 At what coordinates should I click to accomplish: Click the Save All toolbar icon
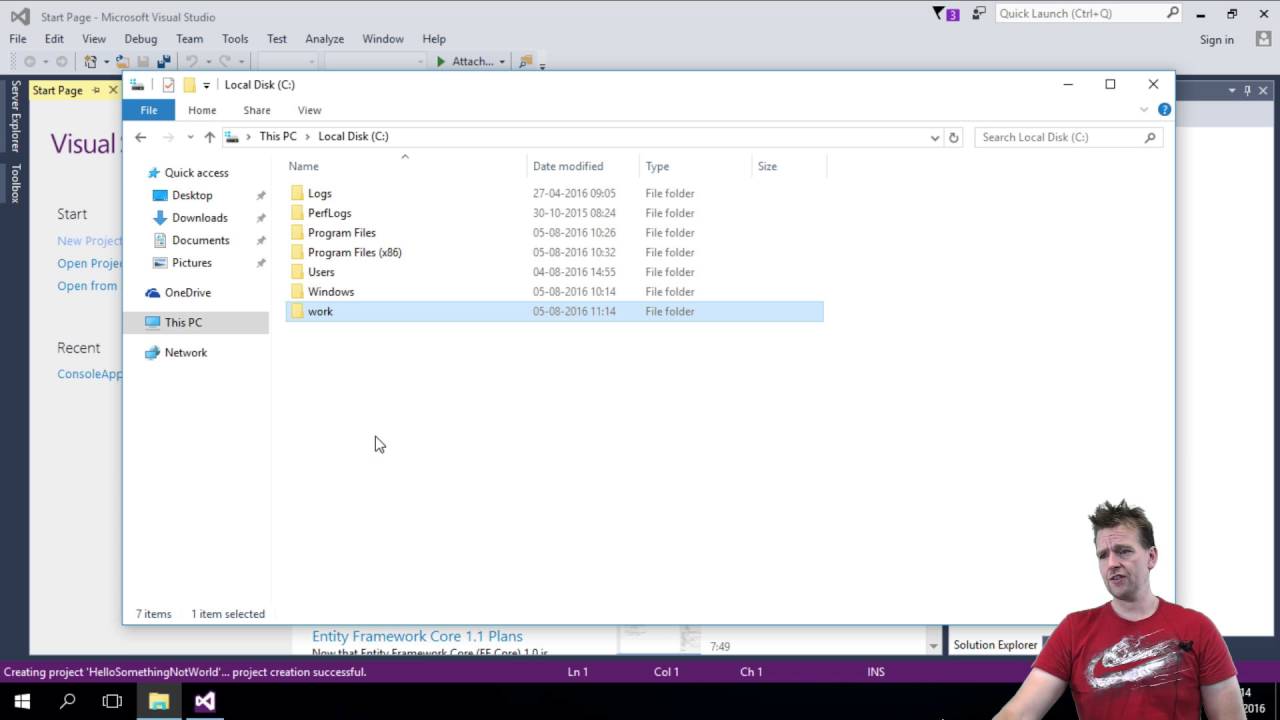point(164,62)
